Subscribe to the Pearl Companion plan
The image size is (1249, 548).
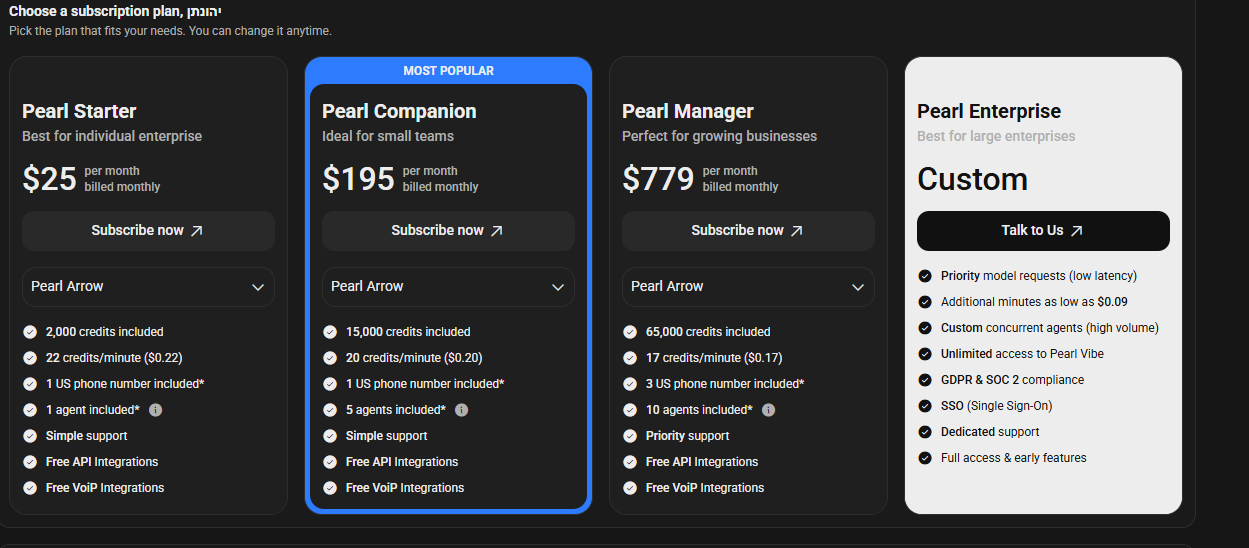pos(448,230)
